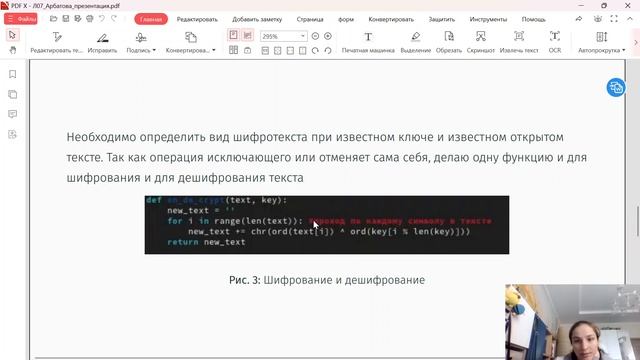The width and height of the screenshot is (640, 360).
Task: Click Редактировать текст tool
Action: coord(57,42)
